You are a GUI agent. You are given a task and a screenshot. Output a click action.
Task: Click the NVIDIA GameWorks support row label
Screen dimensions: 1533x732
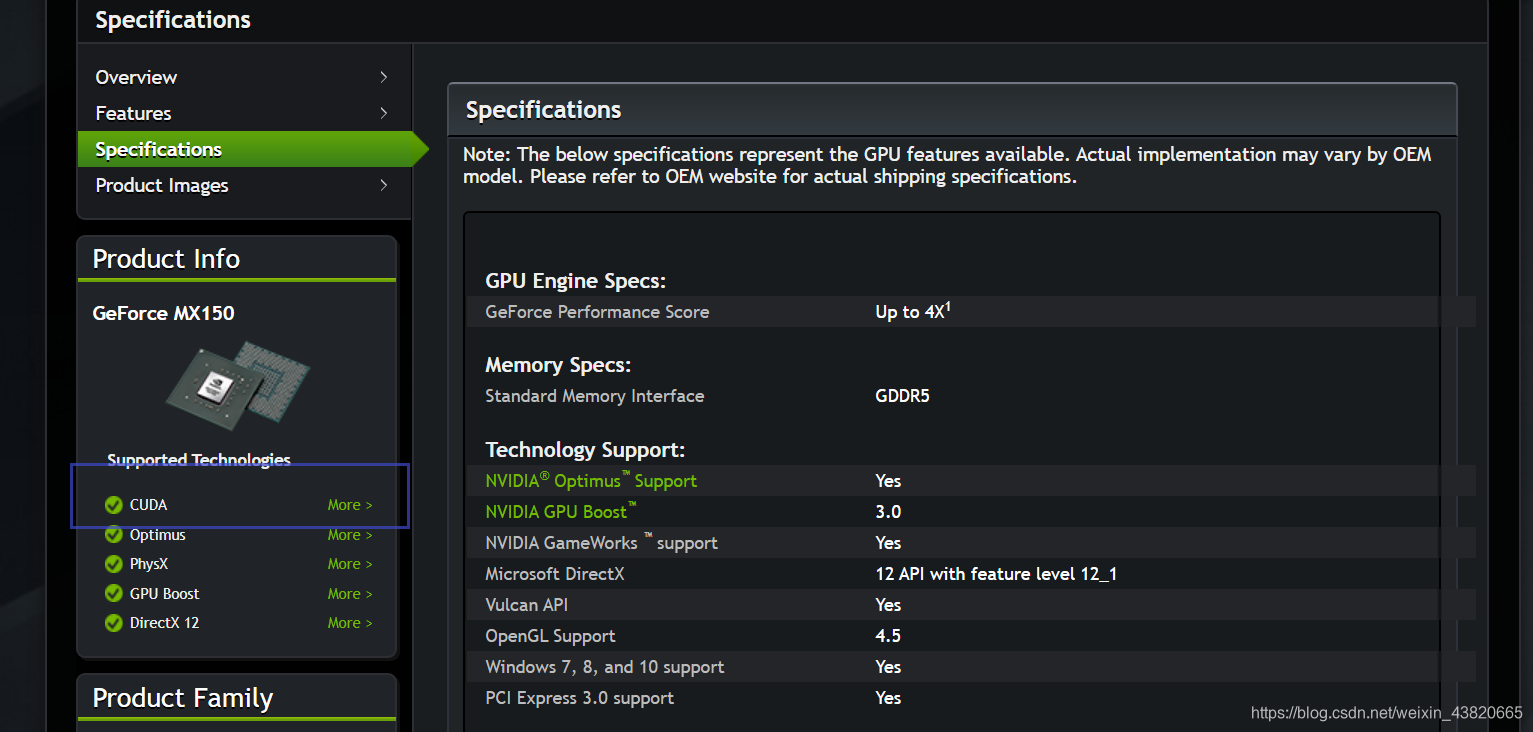pos(601,543)
